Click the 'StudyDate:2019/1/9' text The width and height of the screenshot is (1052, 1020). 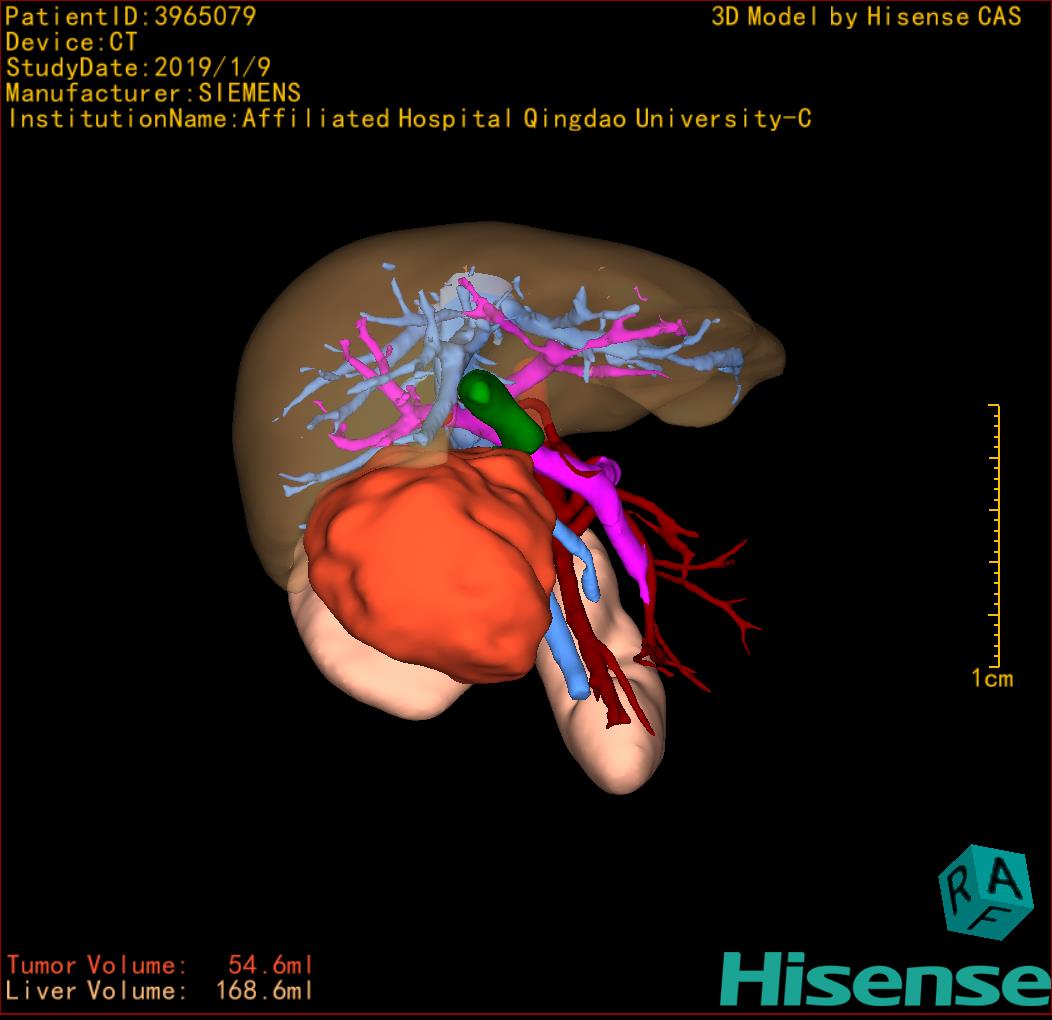point(138,68)
